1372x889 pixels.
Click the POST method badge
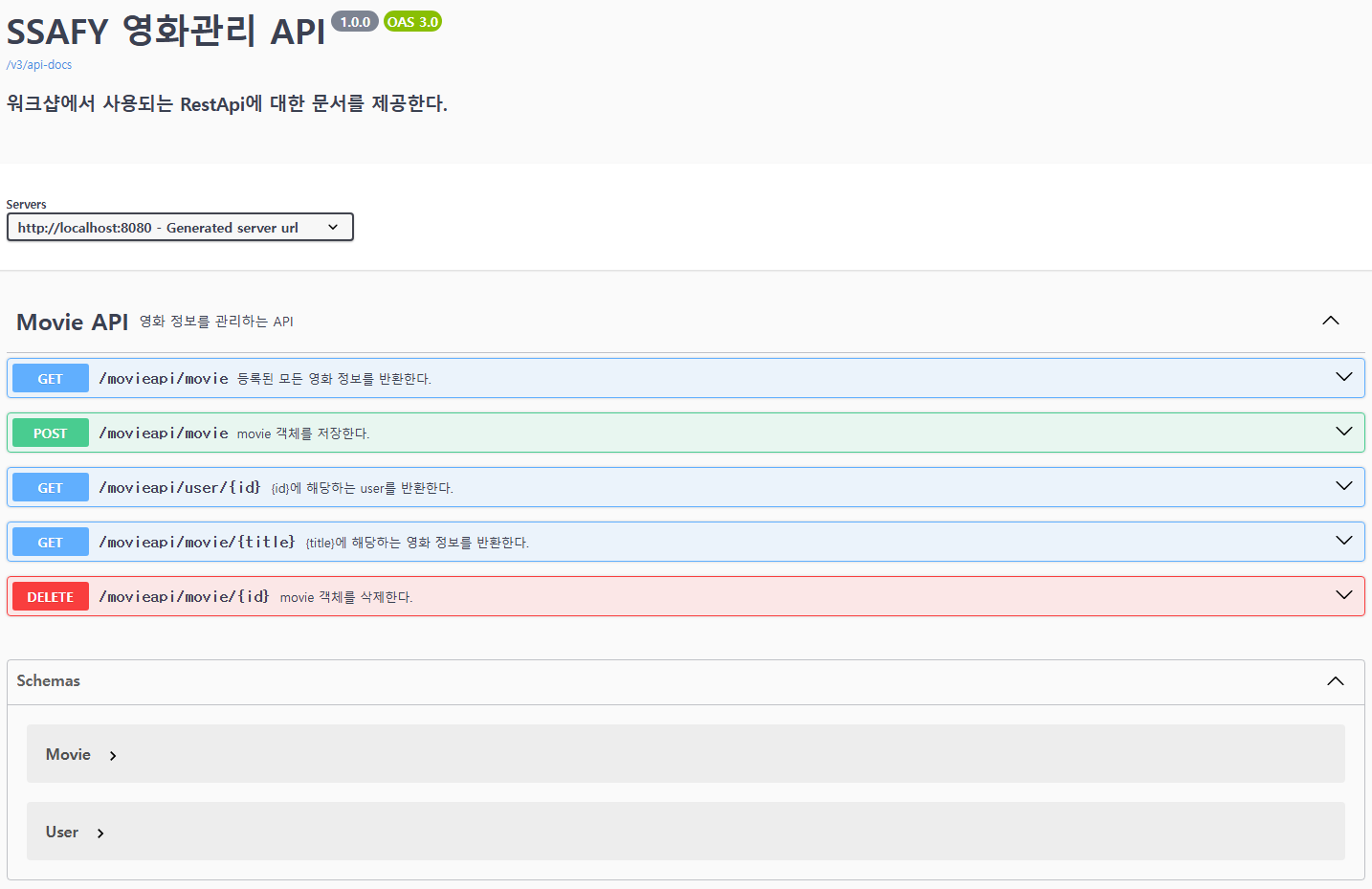coord(51,433)
